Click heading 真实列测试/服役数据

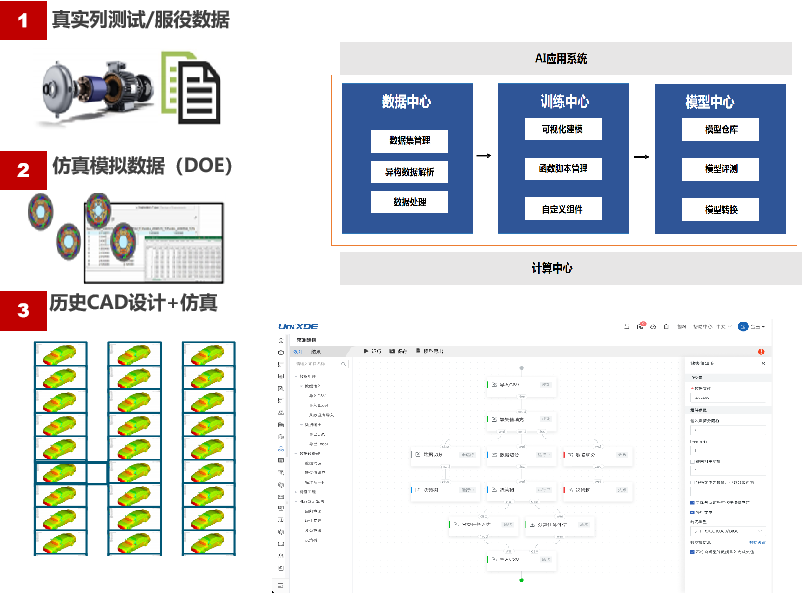(140, 20)
